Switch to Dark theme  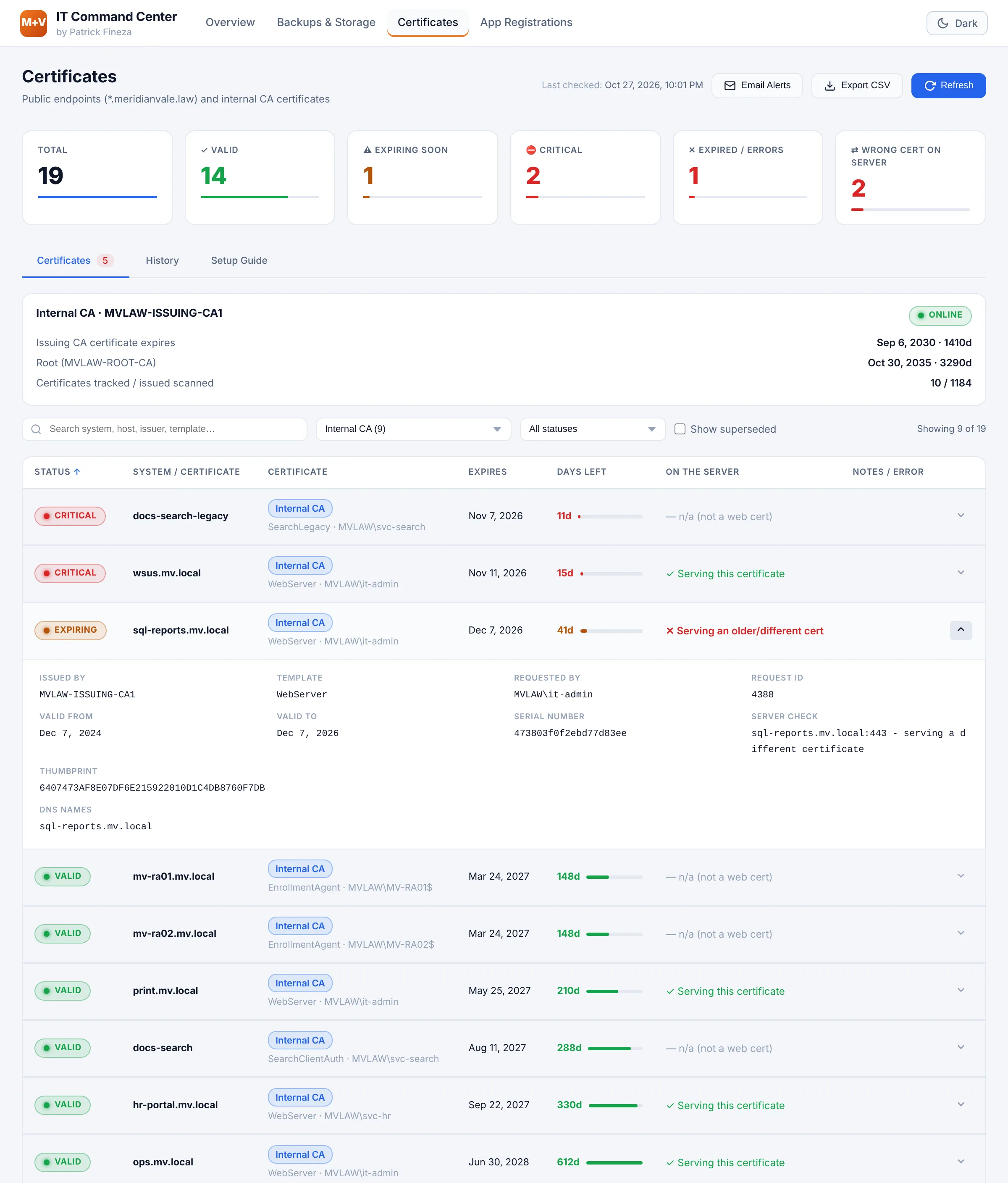click(x=957, y=24)
